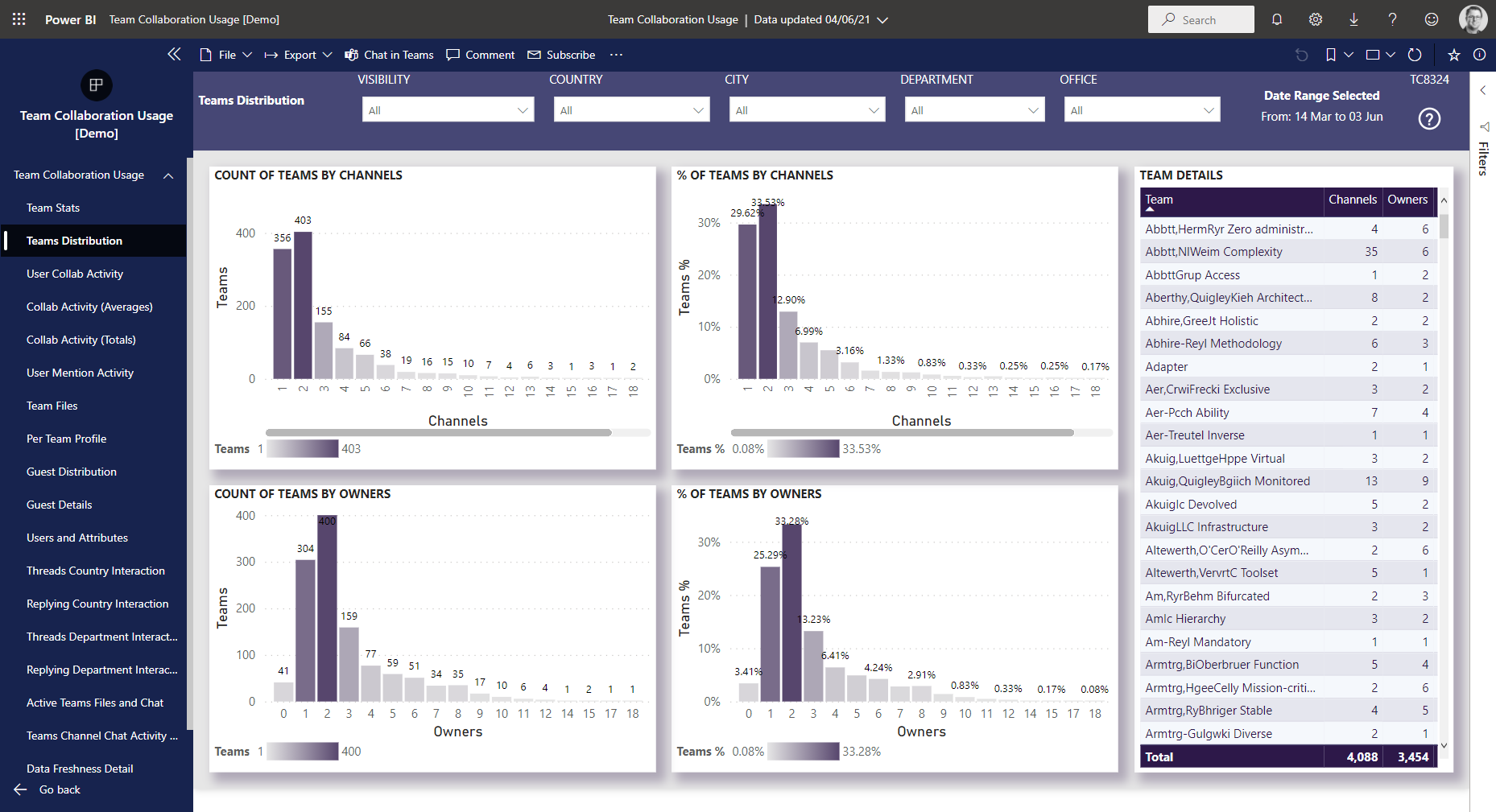1496x812 pixels.
Task: Click Go back link
Action: 60,789
